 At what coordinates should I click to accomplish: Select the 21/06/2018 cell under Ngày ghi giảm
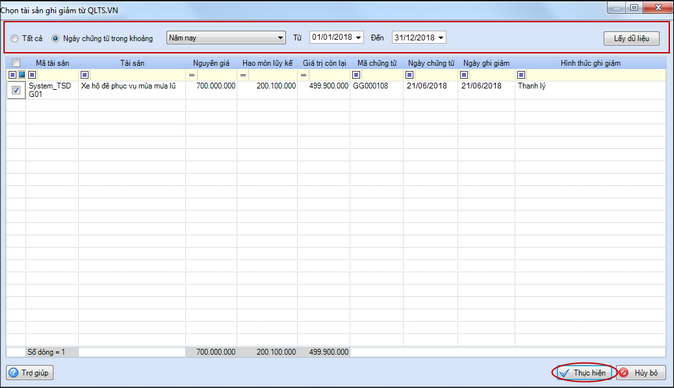[486, 90]
